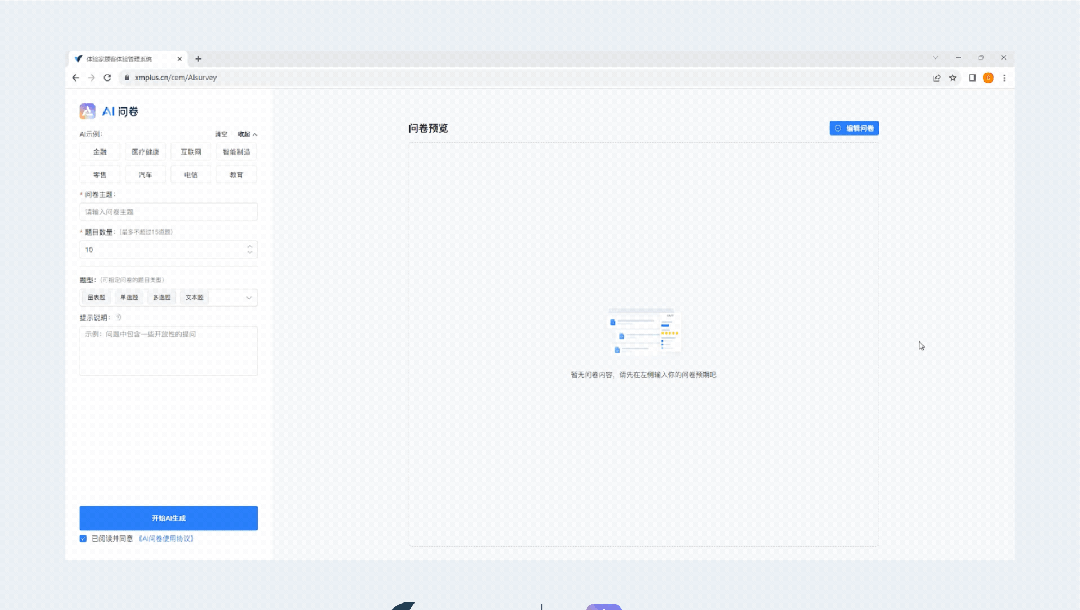Click the blue 编辑问卷 button

tap(854, 128)
